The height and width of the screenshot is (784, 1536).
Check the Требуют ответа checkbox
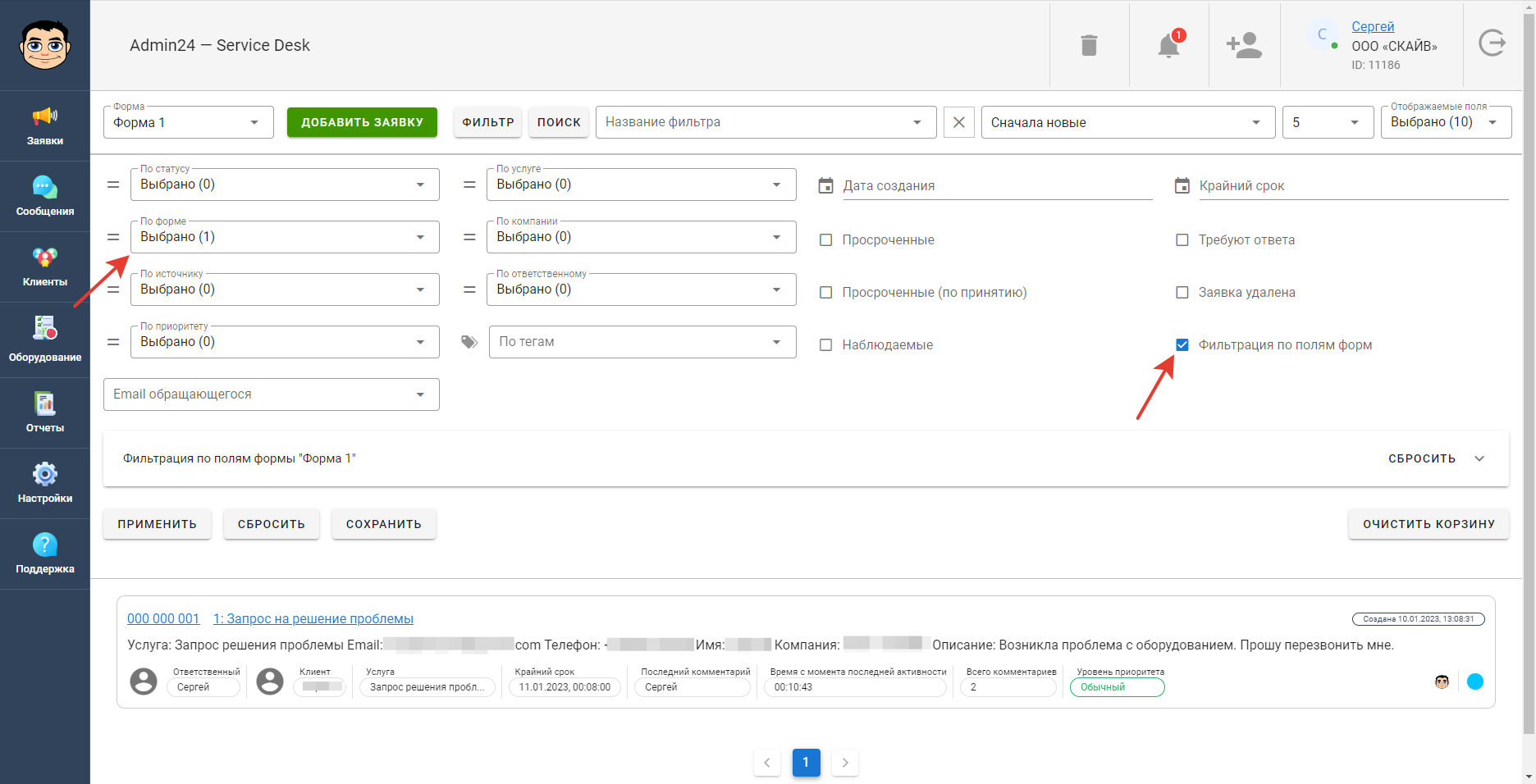(x=1182, y=240)
